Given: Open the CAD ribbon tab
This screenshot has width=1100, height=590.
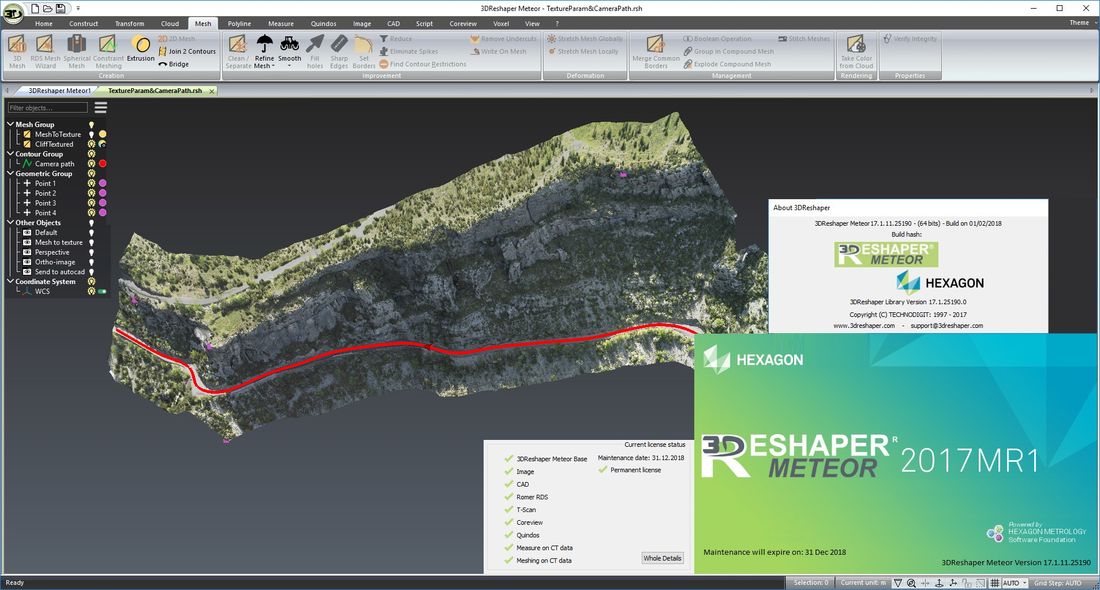Looking at the screenshot, I should click(x=393, y=23).
